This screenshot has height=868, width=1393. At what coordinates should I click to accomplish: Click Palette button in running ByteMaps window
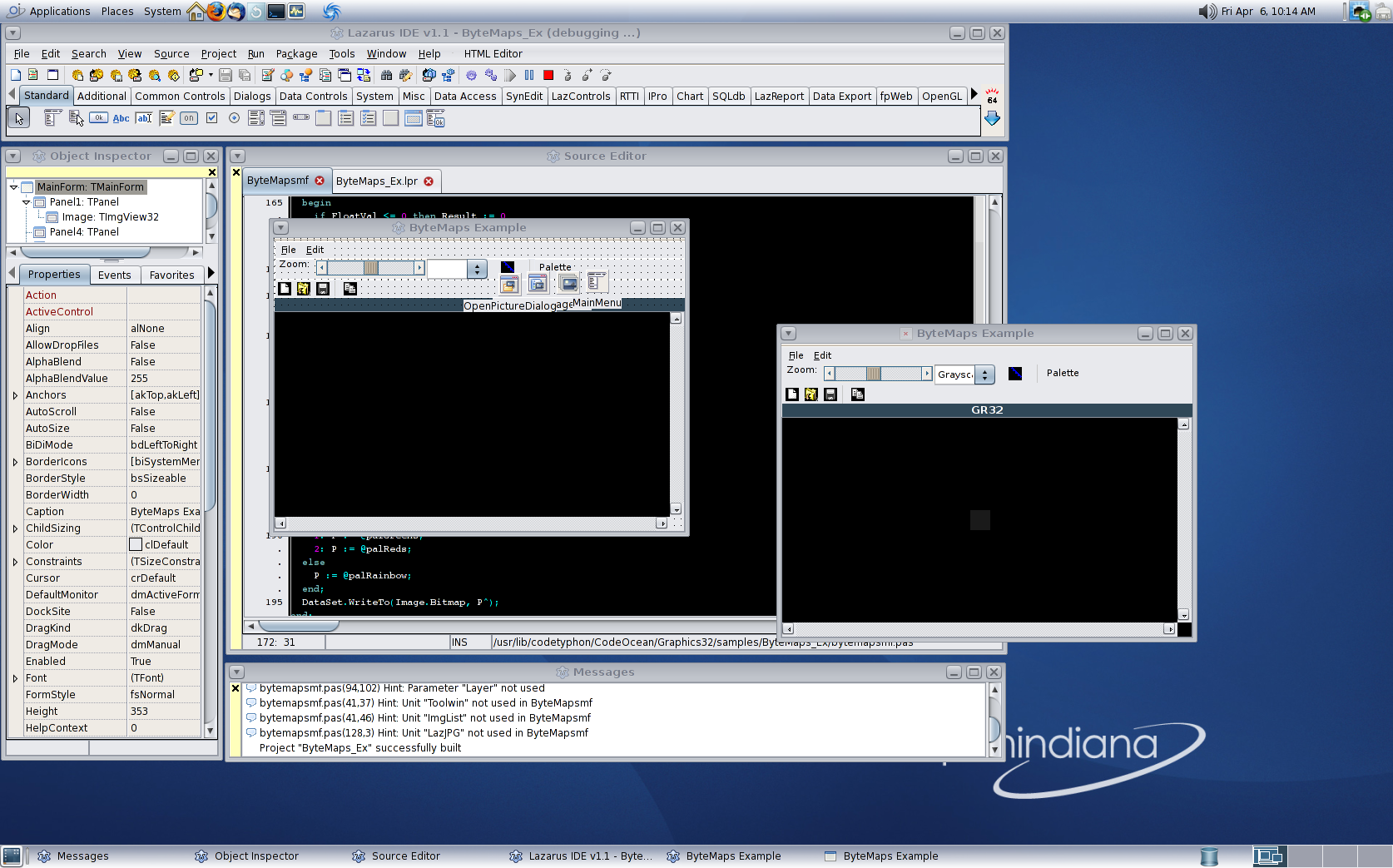[x=1062, y=374]
